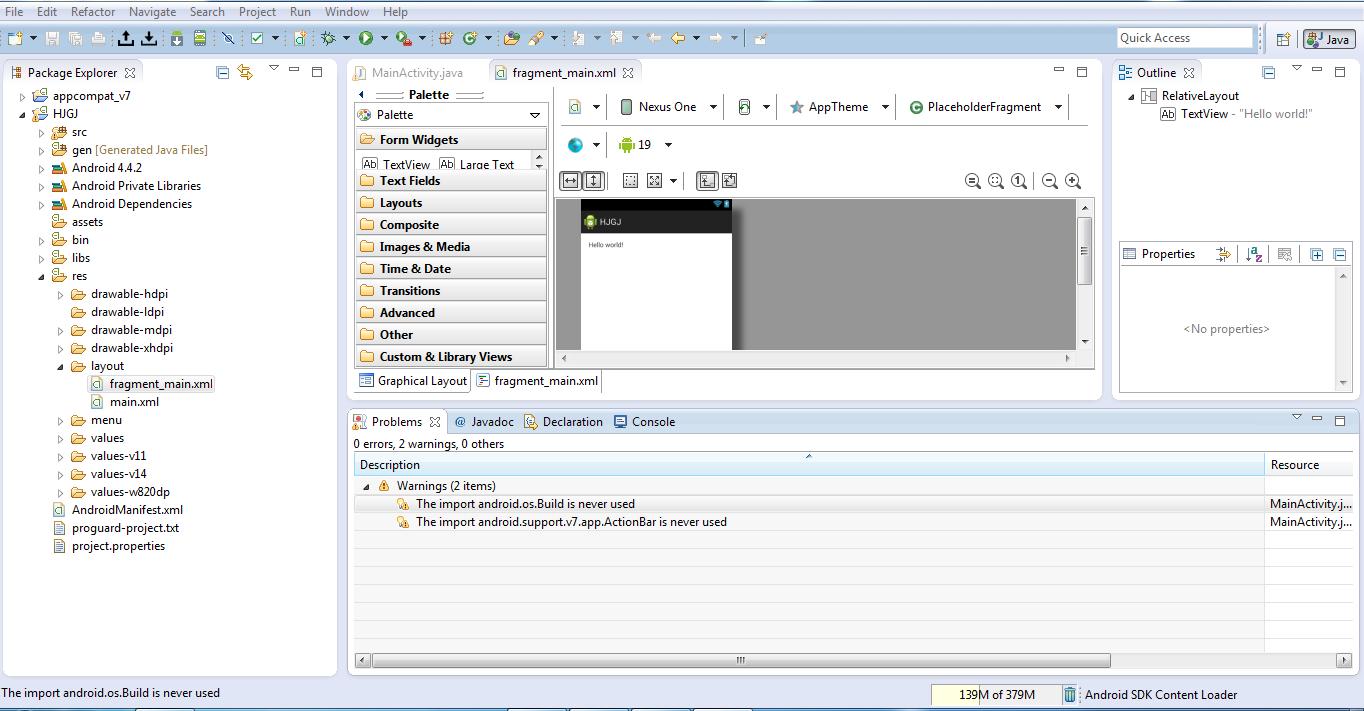Zoom out on the layout canvas
The image size is (1364, 711).
tap(1050, 181)
